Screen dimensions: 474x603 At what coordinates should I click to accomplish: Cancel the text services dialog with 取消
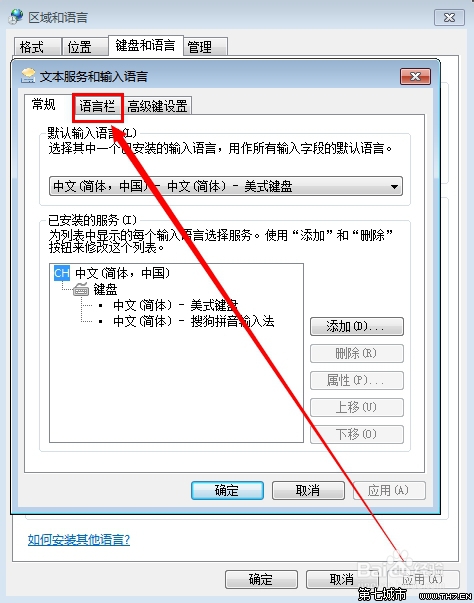coord(308,490)
